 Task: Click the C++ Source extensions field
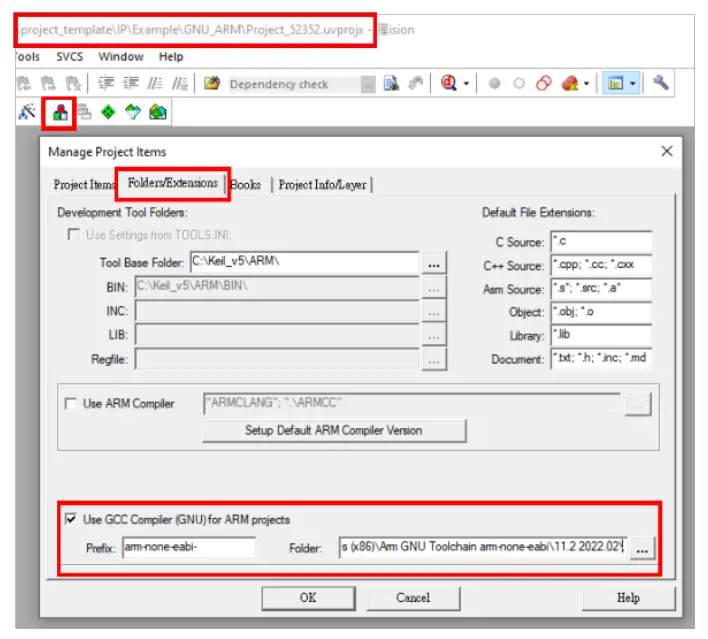pos(601,265)
